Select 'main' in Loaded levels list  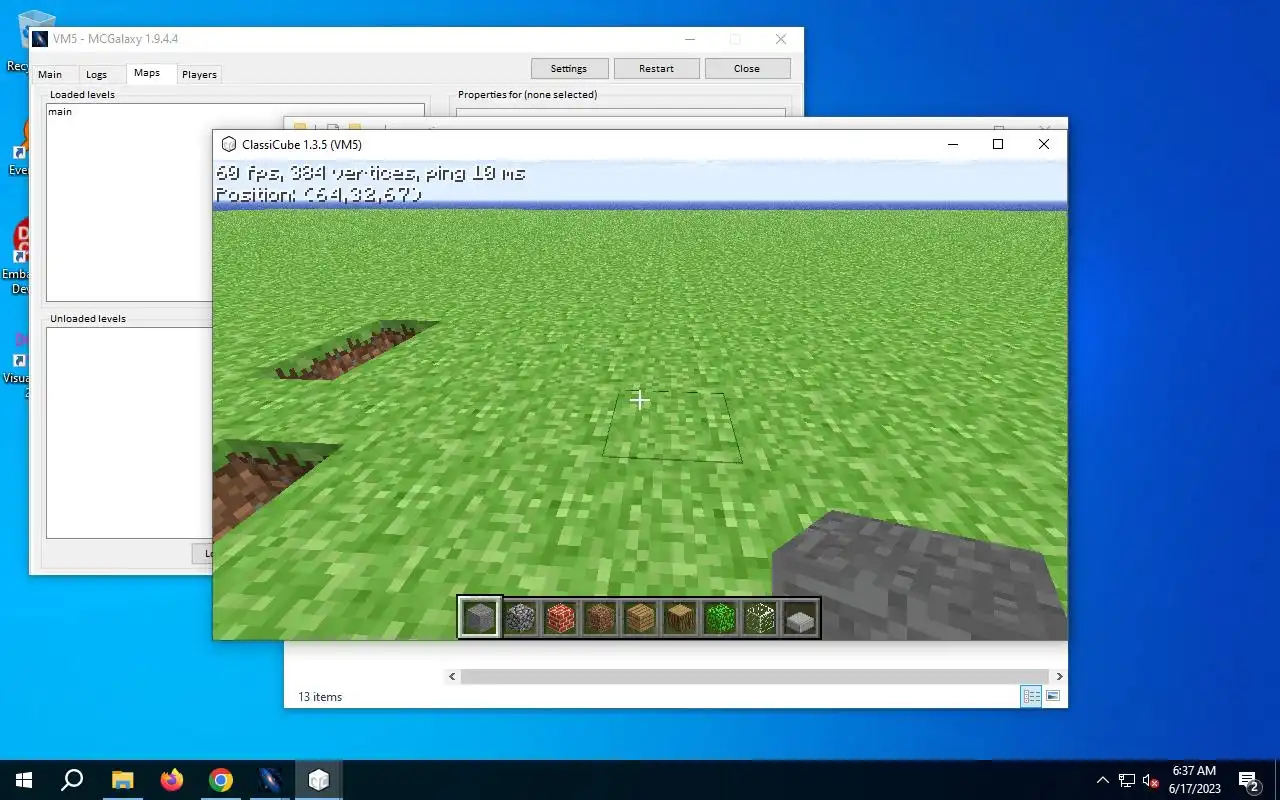(x=60, y=112)
